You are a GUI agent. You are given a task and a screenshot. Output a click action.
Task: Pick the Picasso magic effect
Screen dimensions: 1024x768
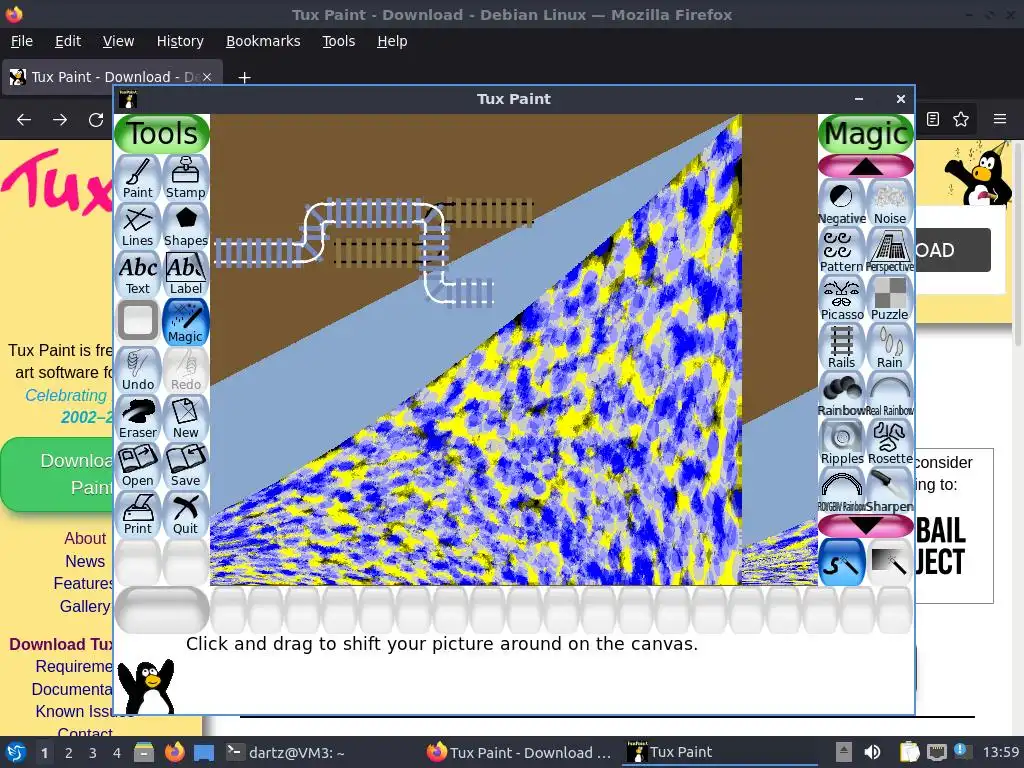click(x=842, y=300)
